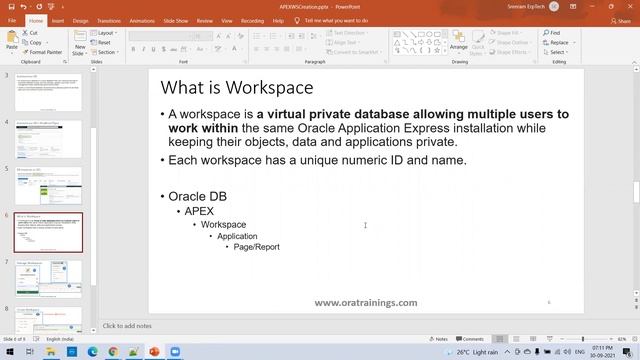Open the Design tab
The height and width of the screenshot is (360, 640).
(80, 21)
